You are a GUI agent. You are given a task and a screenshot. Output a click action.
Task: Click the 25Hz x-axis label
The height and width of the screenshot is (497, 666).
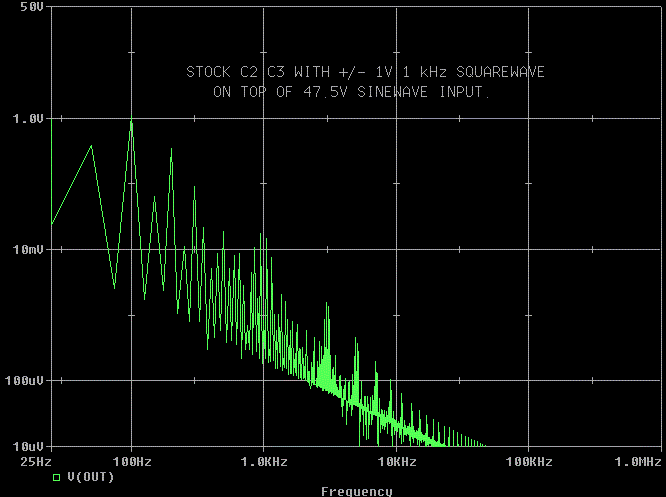36,462
